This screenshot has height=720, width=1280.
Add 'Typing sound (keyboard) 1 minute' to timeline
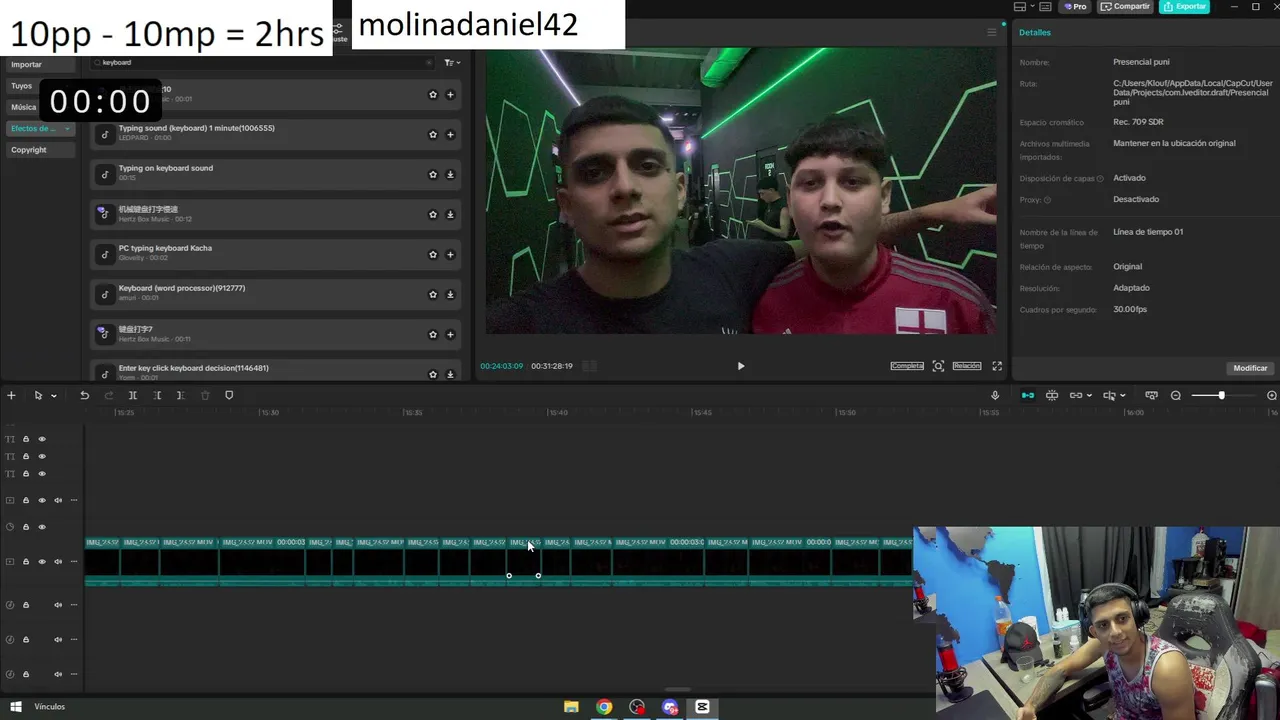(x=450, y=134)
